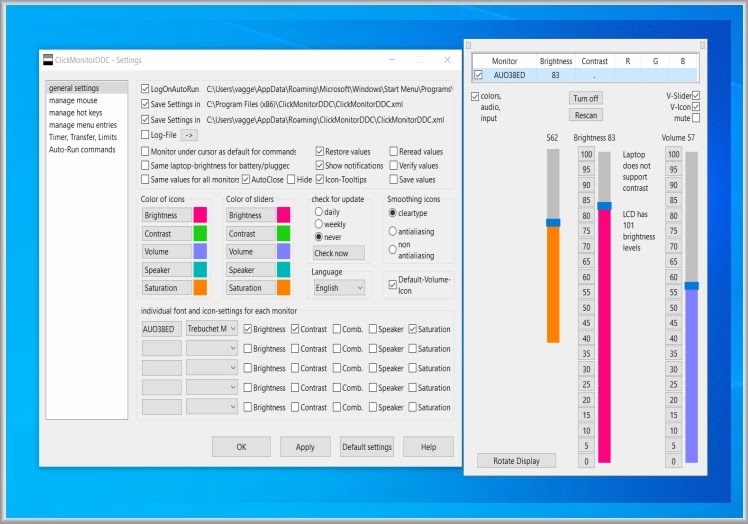This screenshot has width=748, height=524.
Task: Click the S62 orange saturation slider handle
Action: pos(553,222)
